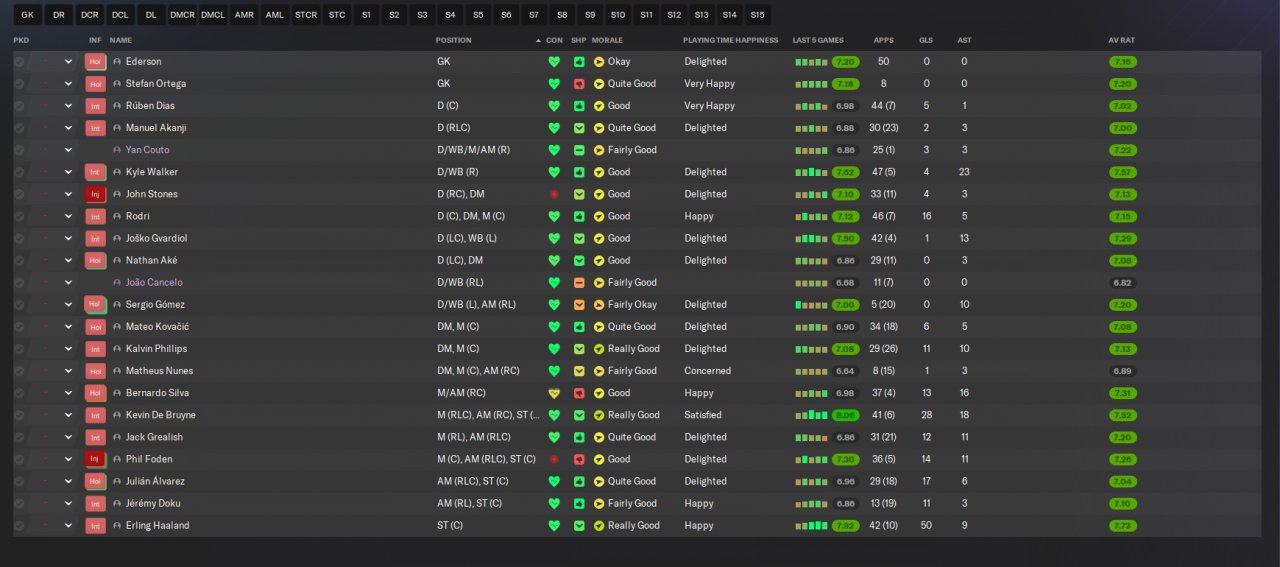Select the DCR position filter tab
Screen dimensions: 1280x567
point(89,15)
